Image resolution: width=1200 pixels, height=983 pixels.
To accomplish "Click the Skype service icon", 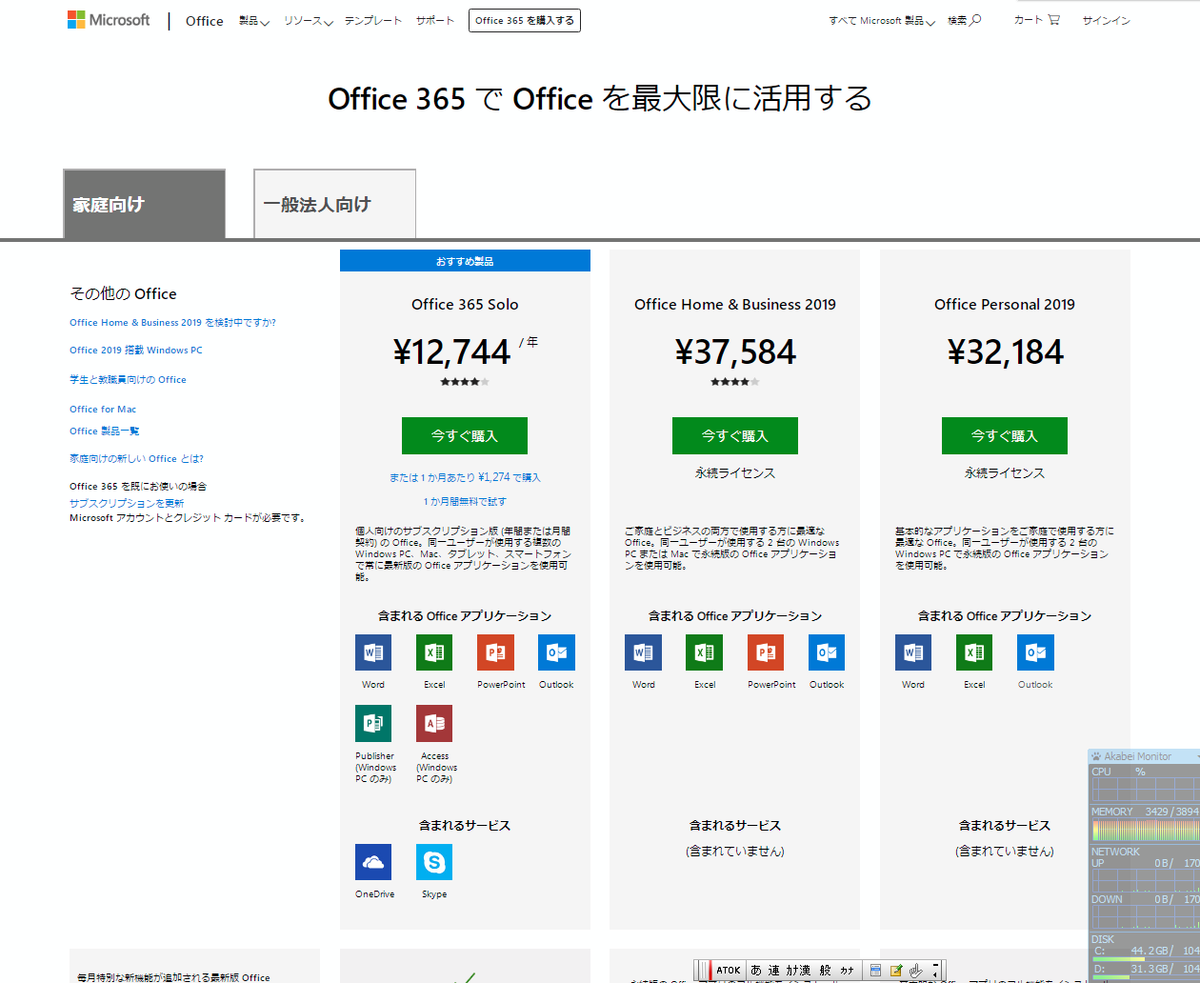I will tap(434, 862).
